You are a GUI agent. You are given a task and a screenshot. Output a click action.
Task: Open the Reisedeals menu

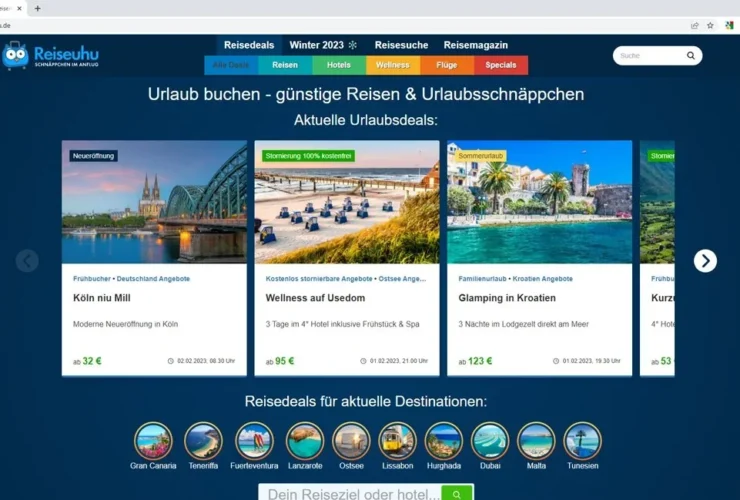[249, 45]
